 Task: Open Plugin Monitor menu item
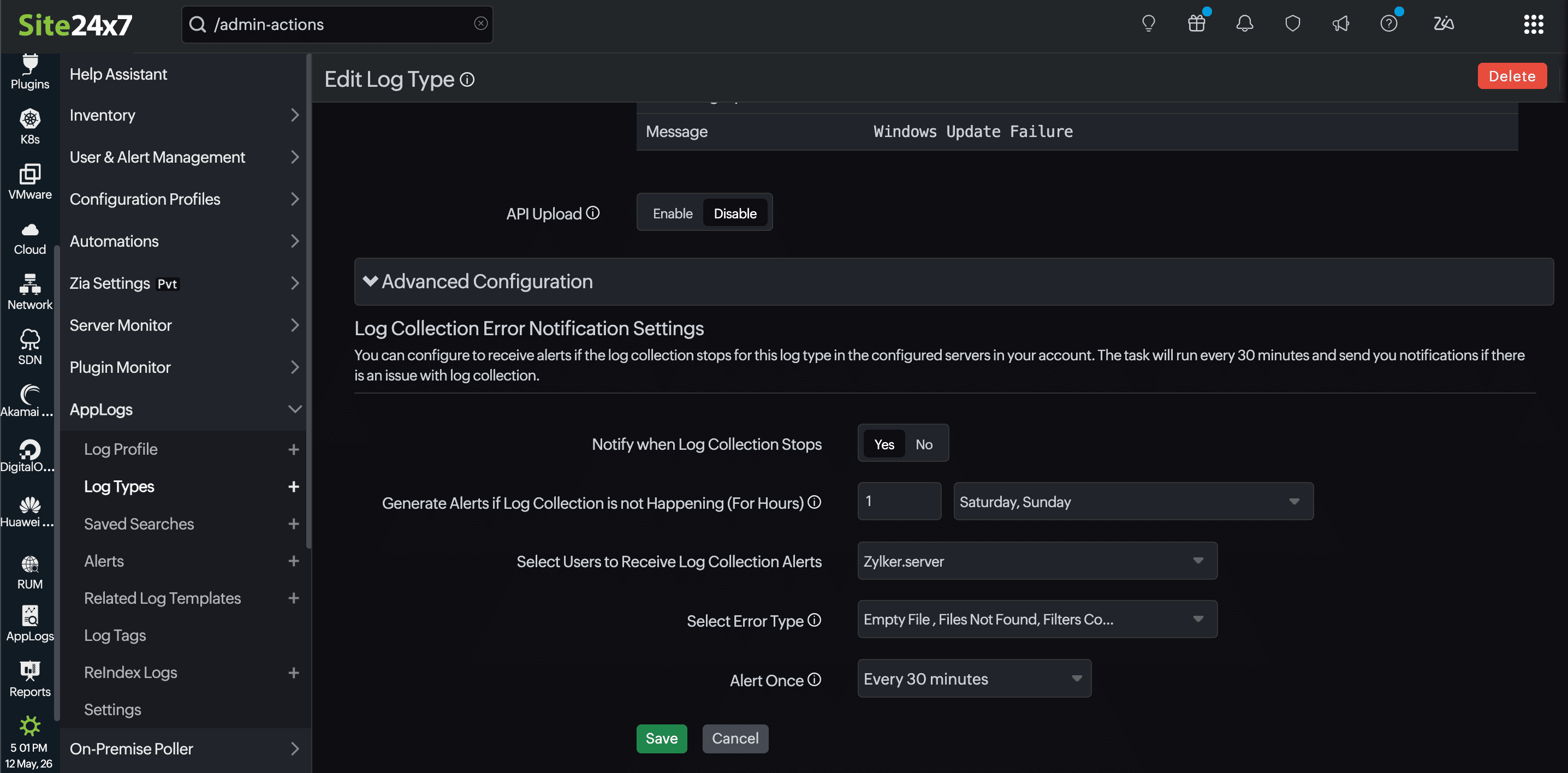coord(185,367)
